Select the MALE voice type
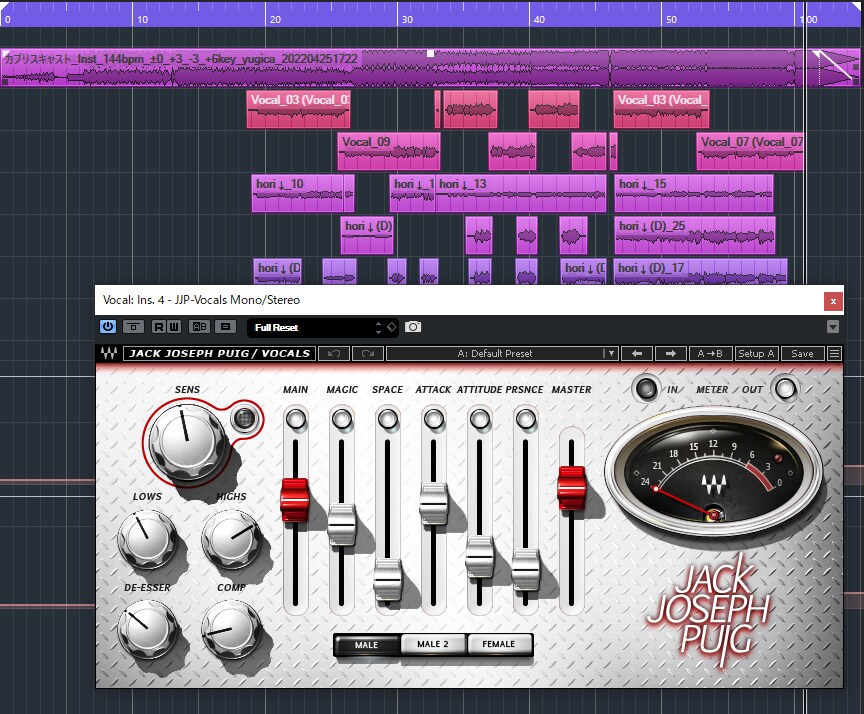The width and height of the screenshot is (864, 714). (366, 645)
